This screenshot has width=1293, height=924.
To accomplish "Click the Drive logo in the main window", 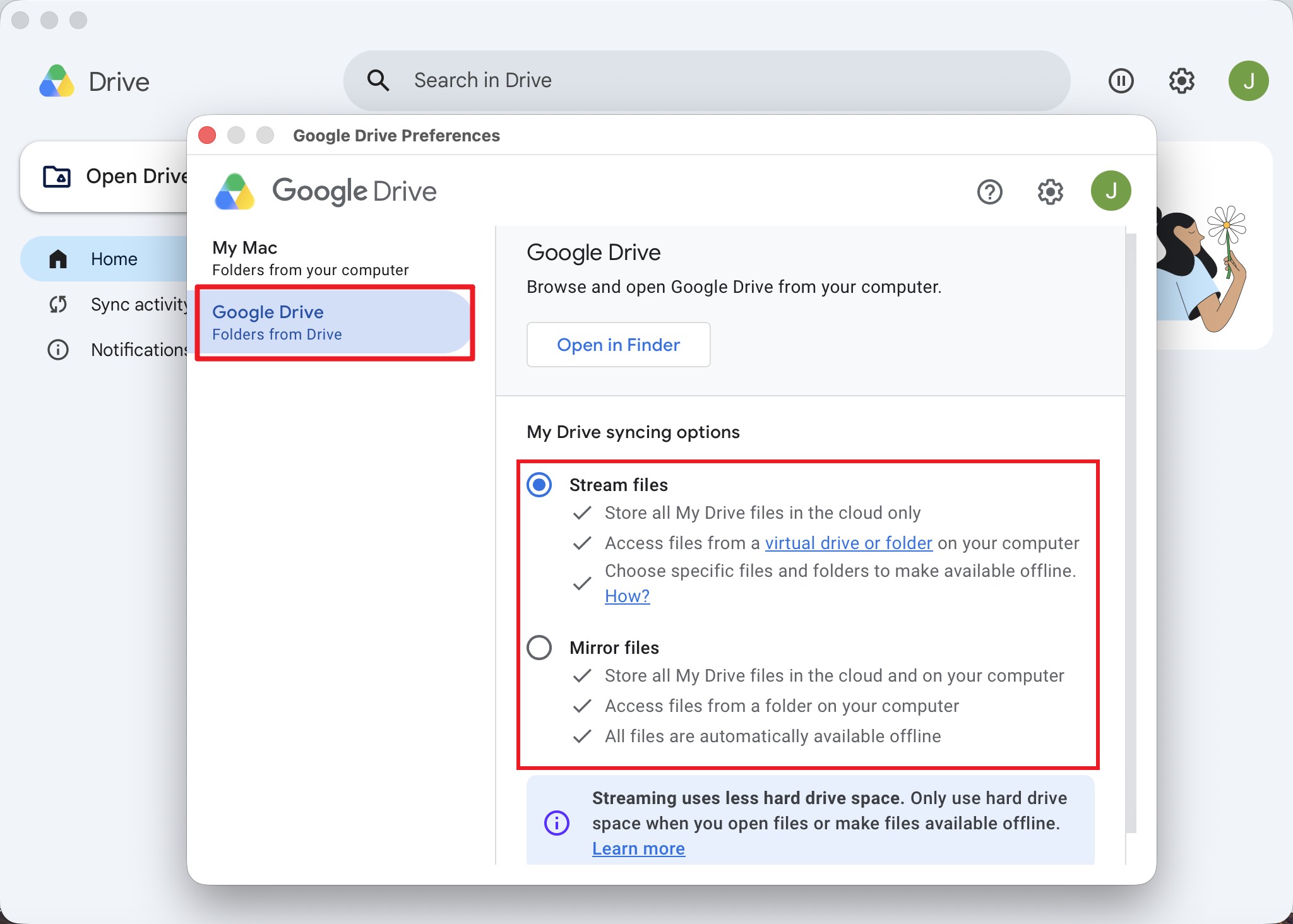I will tap(57, 81).
